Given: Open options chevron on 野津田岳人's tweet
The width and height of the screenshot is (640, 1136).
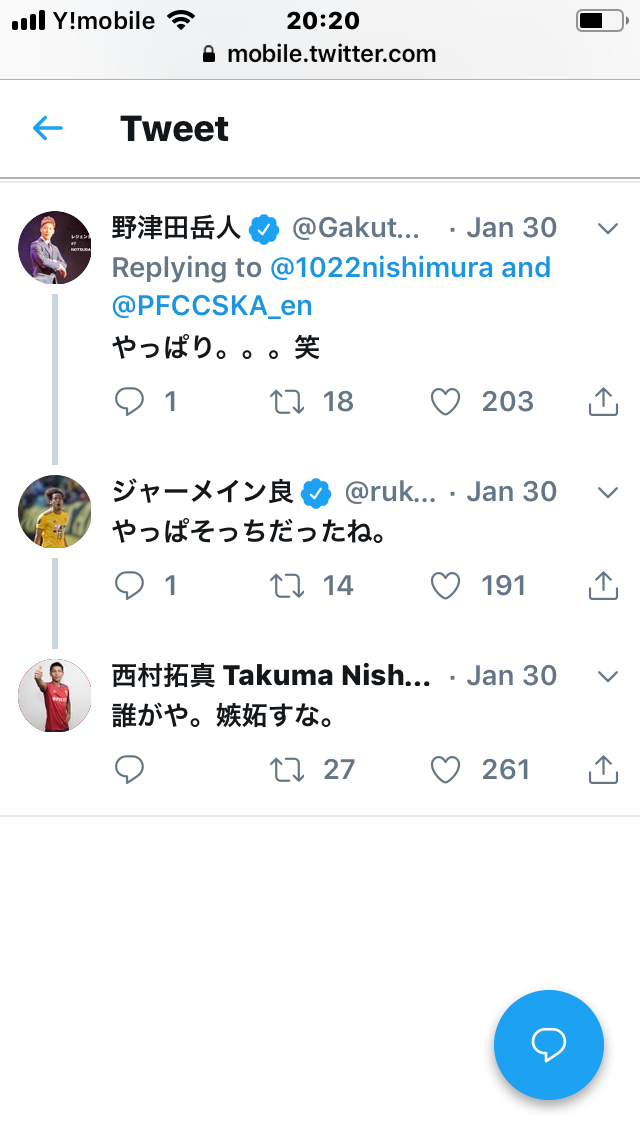Looking at the screenshot, I should pyautogui.click(x=608, y=229).
